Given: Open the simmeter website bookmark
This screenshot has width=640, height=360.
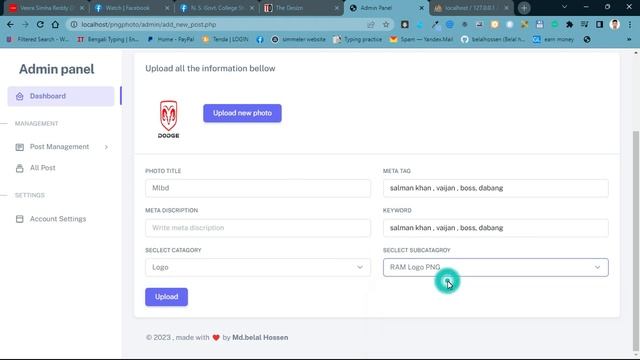Looking at the screenshot, I should coord(299,40).
